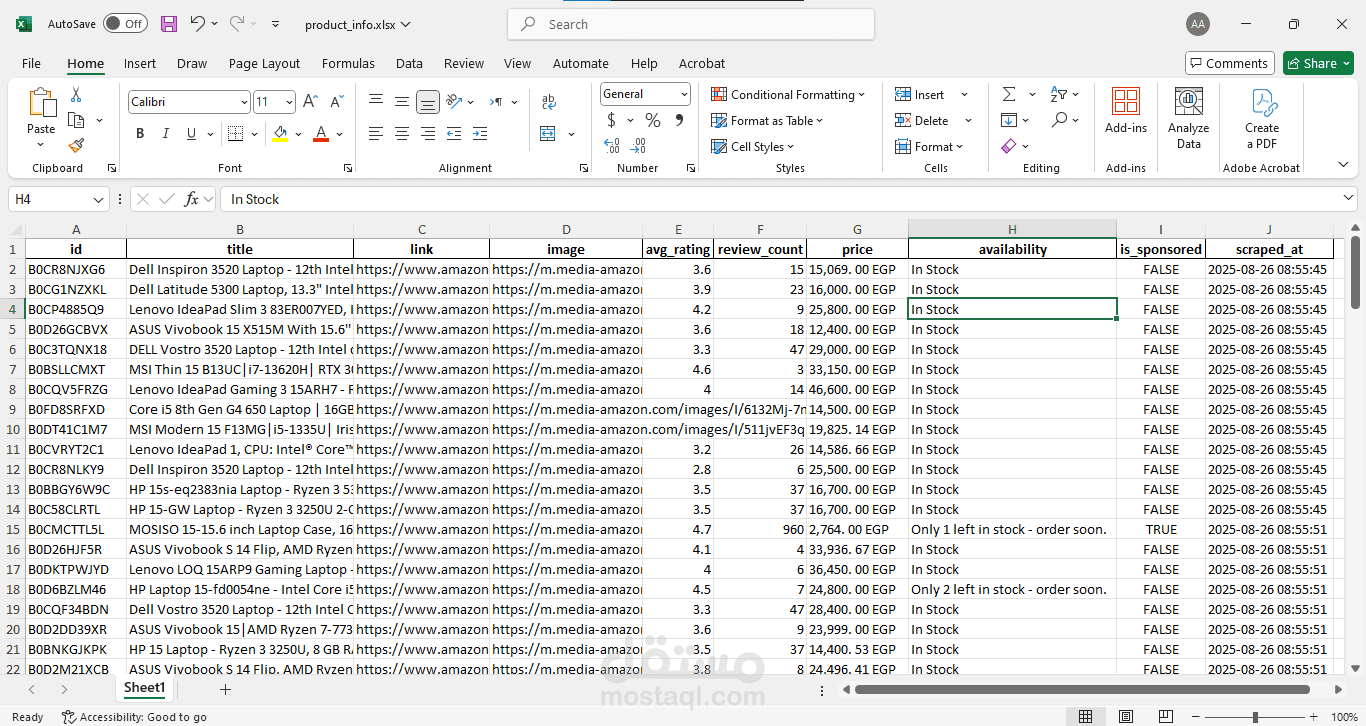Click Increase Decimal icon
Viewport: 1366px width, 726px height.
click(x=612, y=146)
